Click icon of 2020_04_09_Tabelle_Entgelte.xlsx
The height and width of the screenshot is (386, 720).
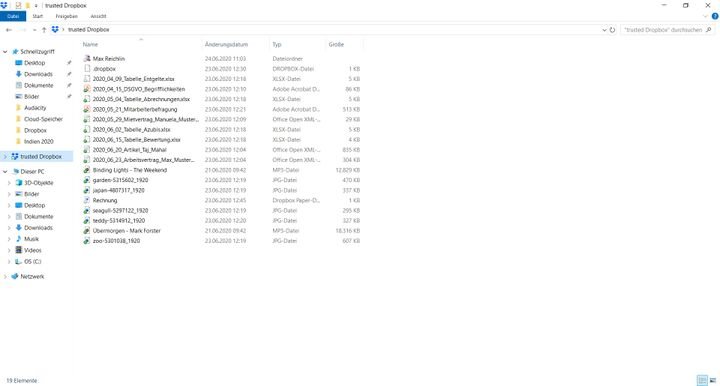pyautogui.click(x=87, y=78)
